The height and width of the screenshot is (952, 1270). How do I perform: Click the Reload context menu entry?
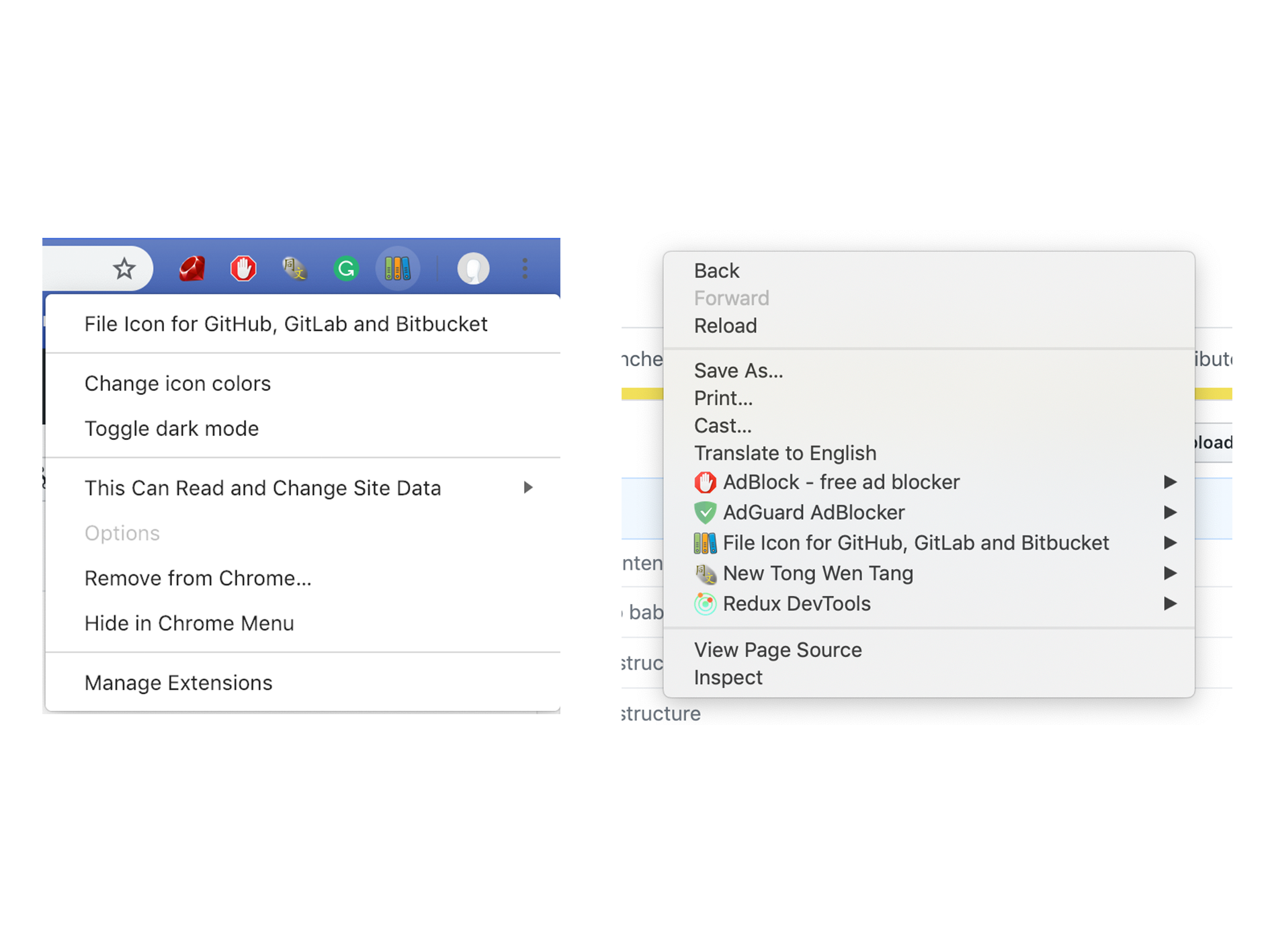[725, 326]
